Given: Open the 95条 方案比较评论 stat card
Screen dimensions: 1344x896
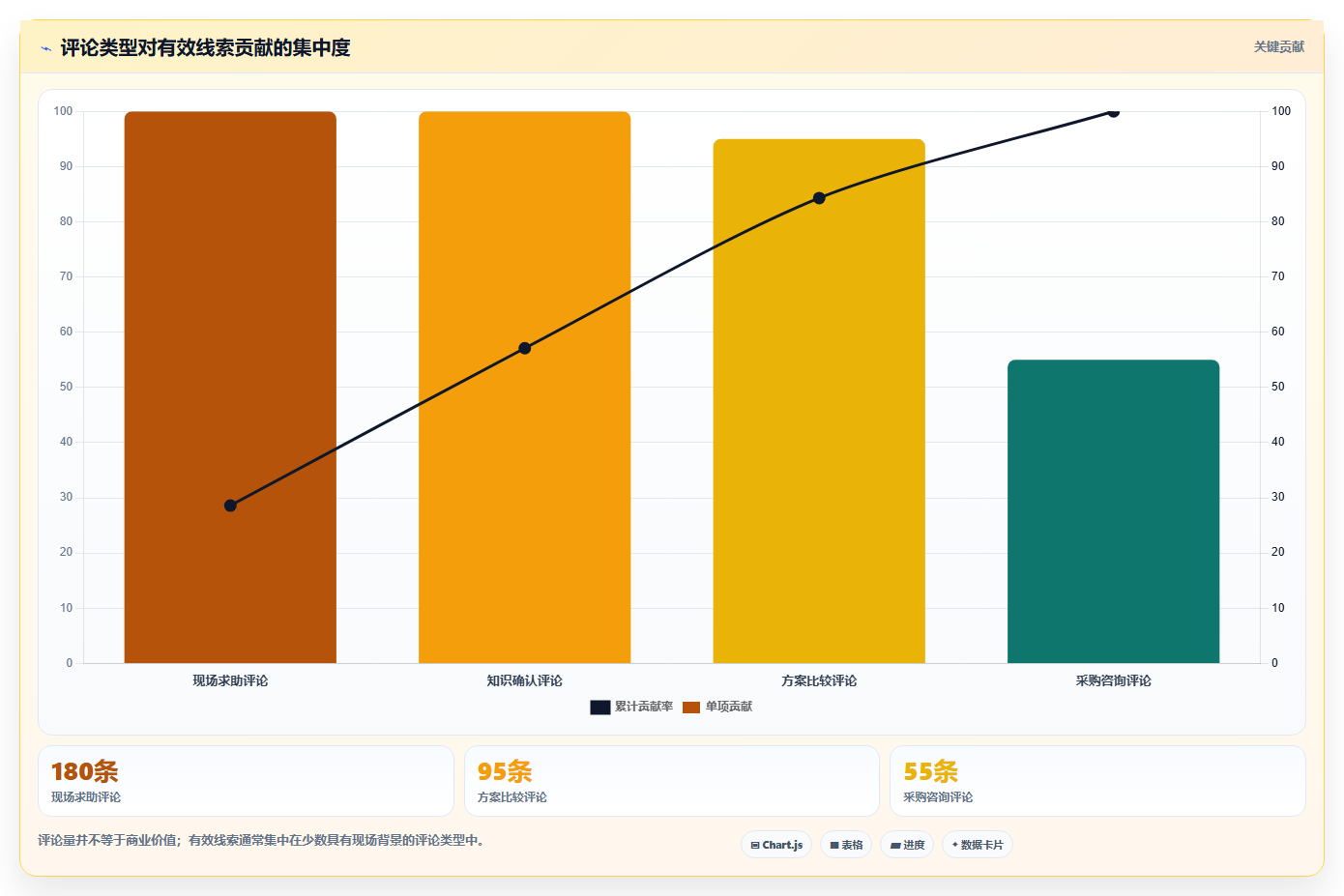Looking at the screenshot, I should coord(672,781).
